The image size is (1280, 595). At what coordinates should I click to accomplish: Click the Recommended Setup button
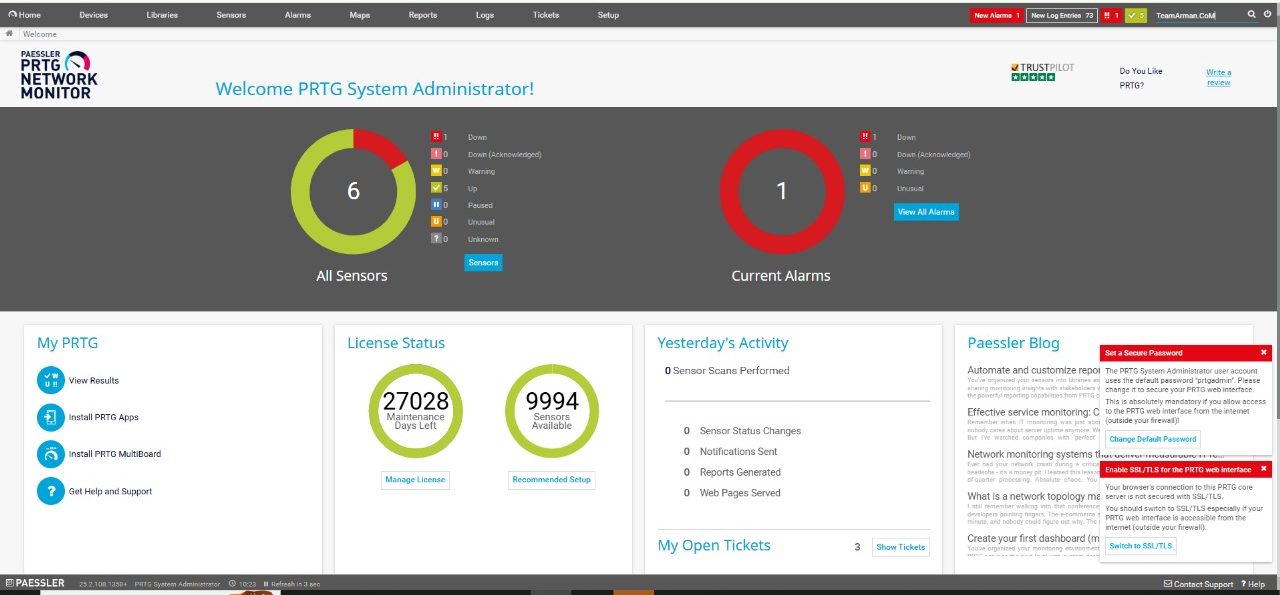(551, 480)
